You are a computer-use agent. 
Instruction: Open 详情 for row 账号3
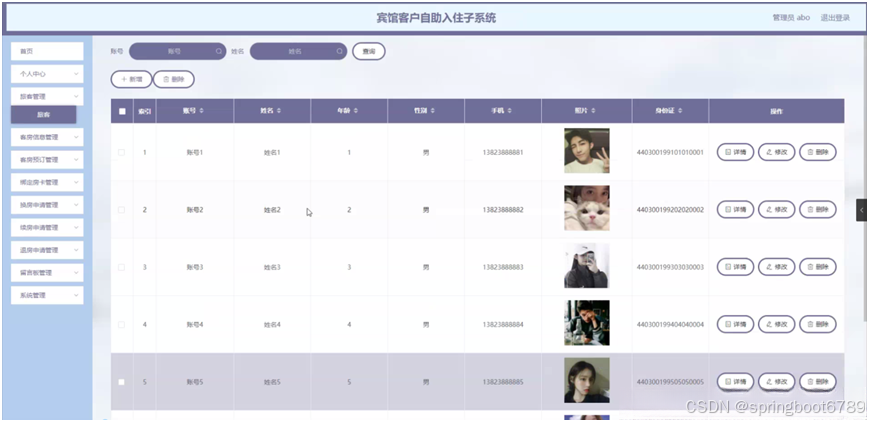click(x=735, y=267)
